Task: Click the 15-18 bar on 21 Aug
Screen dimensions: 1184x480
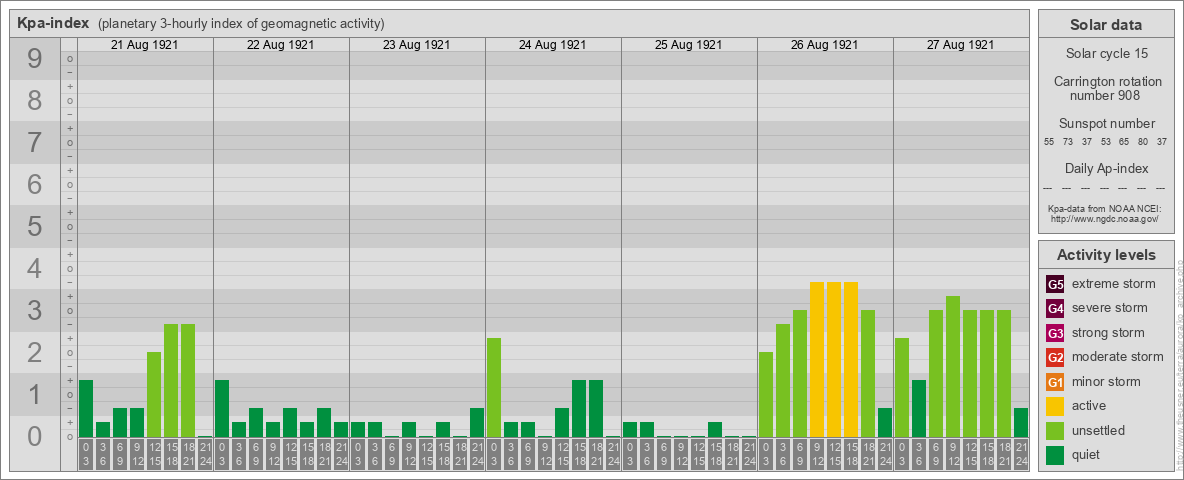Action: (x=171, y=381)
